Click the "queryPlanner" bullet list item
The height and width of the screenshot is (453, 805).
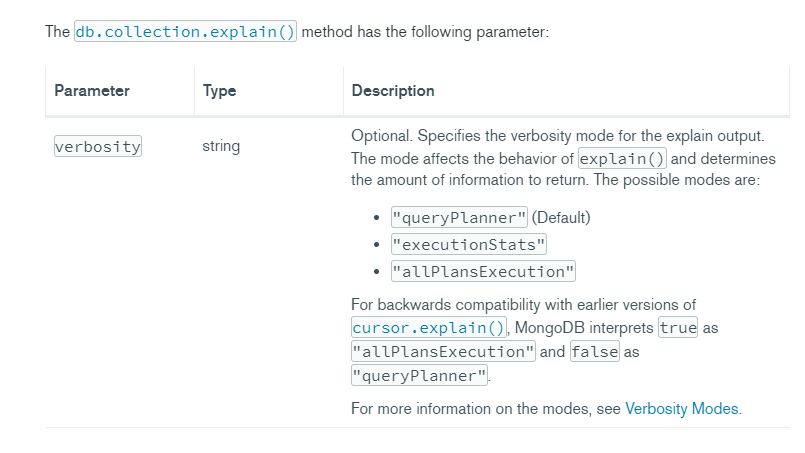pos(459,218)
